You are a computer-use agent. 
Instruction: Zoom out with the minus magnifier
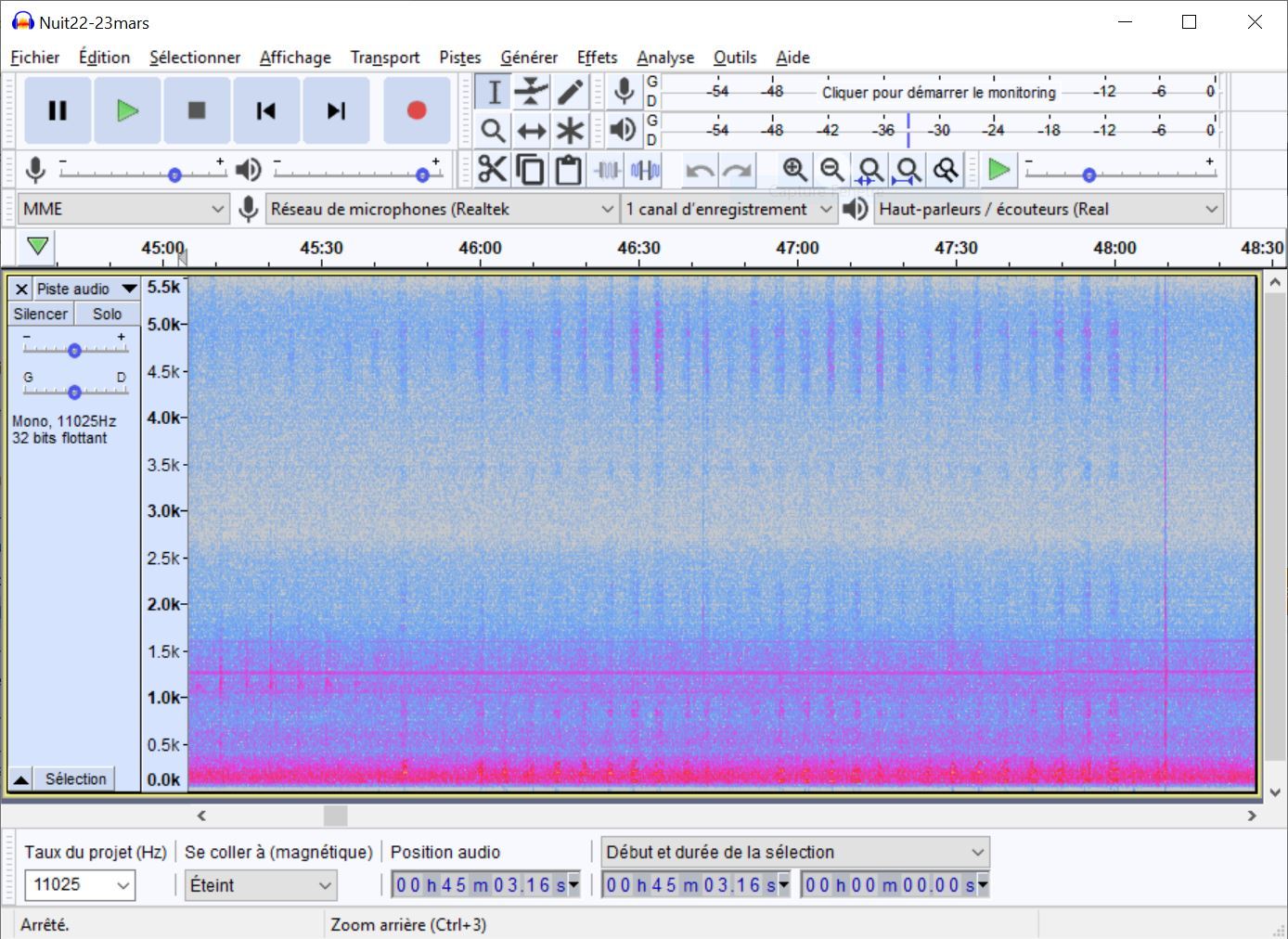click(x=832, y=170)
